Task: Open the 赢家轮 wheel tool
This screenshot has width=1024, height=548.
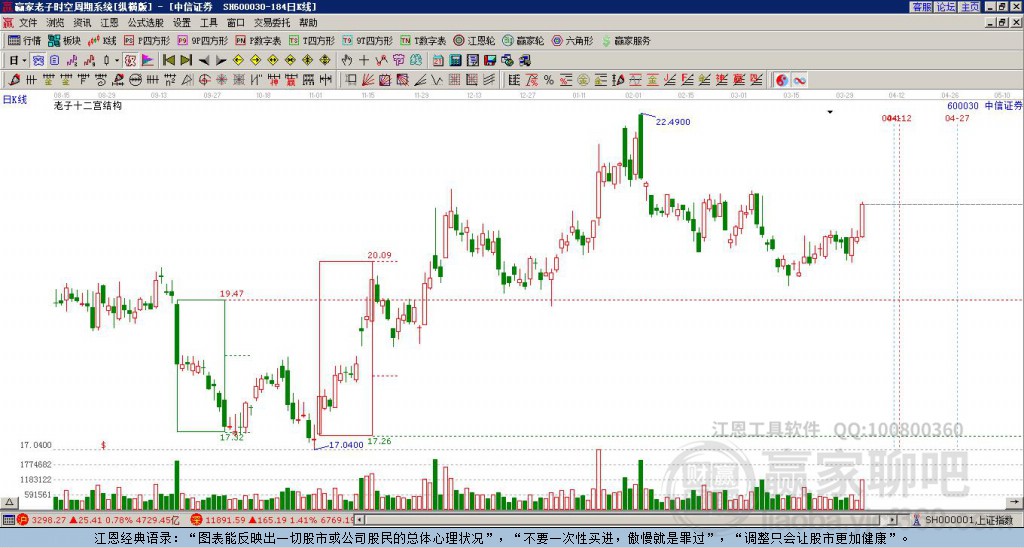Action: coord(523,40)
